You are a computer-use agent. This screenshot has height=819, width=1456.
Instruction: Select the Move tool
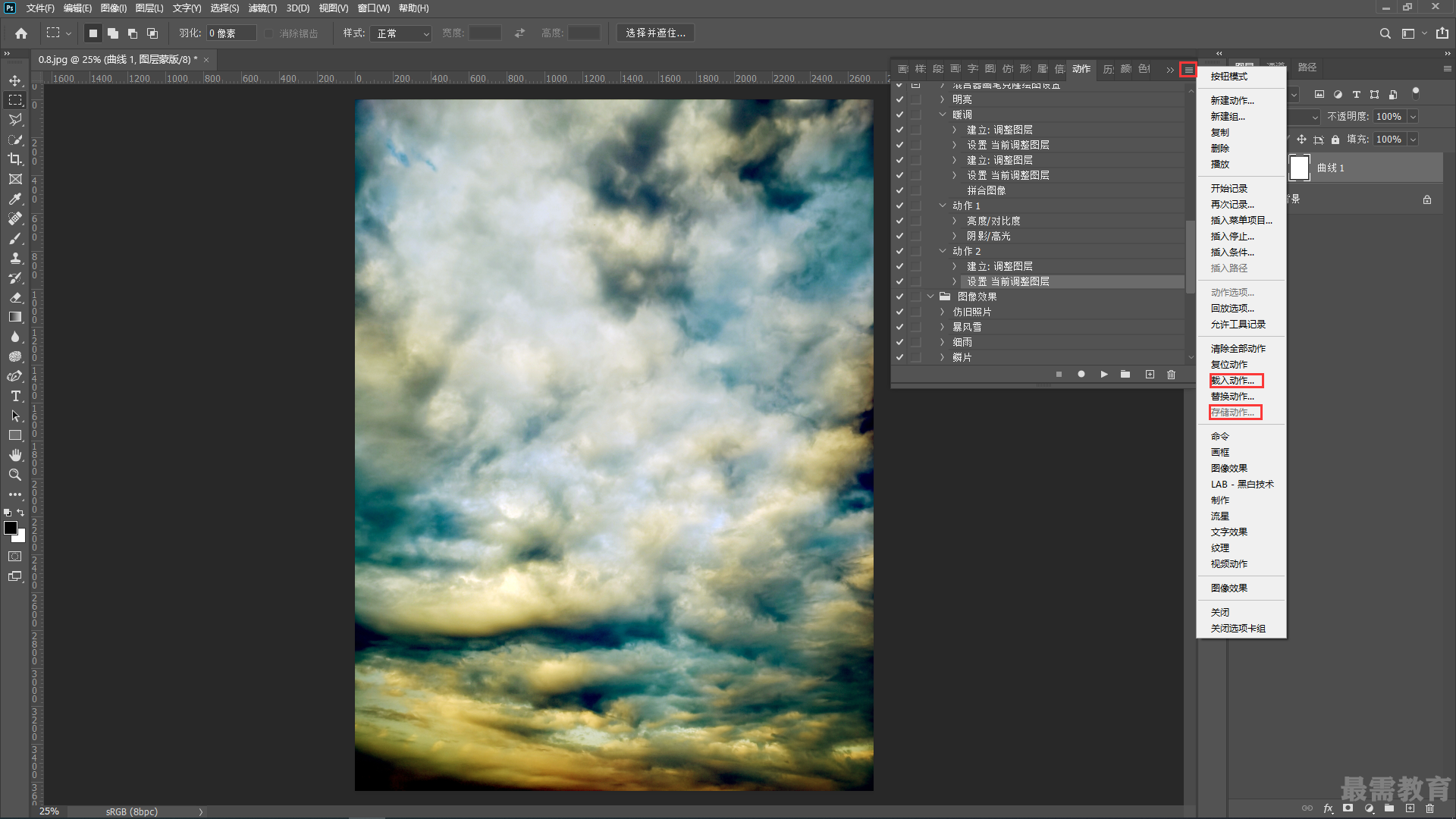tap(15, 80)
